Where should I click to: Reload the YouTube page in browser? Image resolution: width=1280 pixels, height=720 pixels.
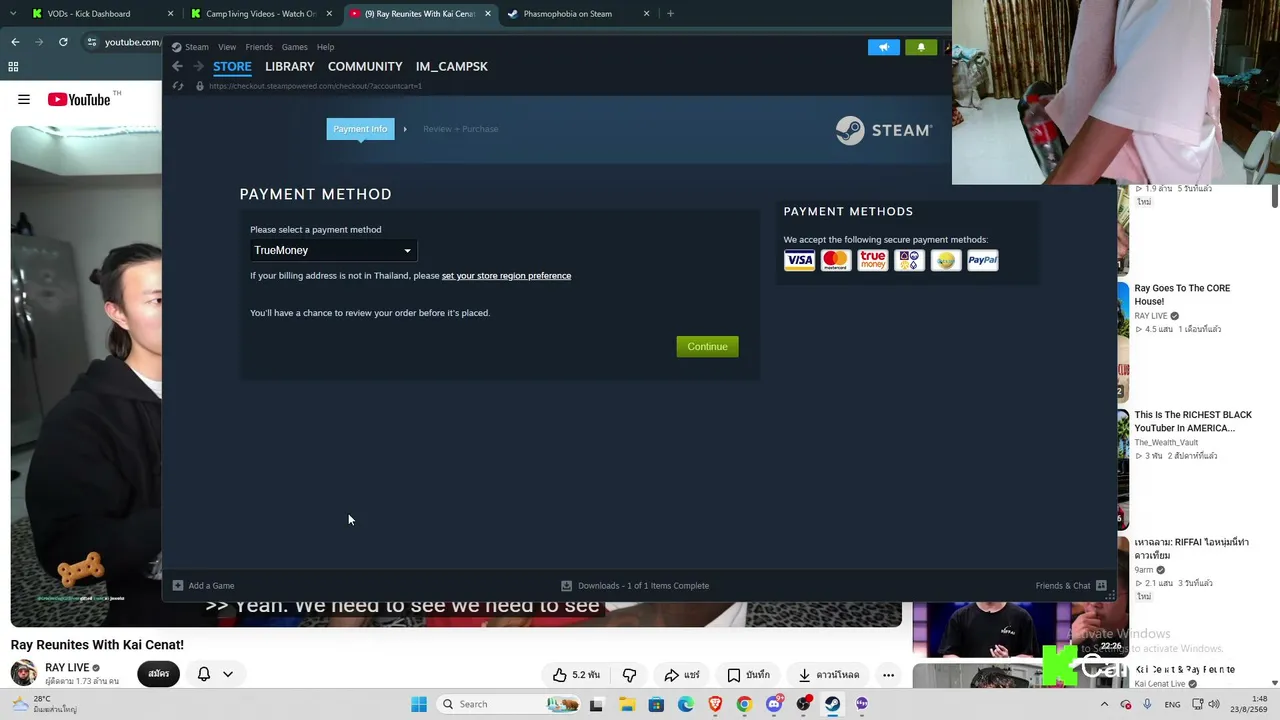pyautogui.click(x=63, y=42)
